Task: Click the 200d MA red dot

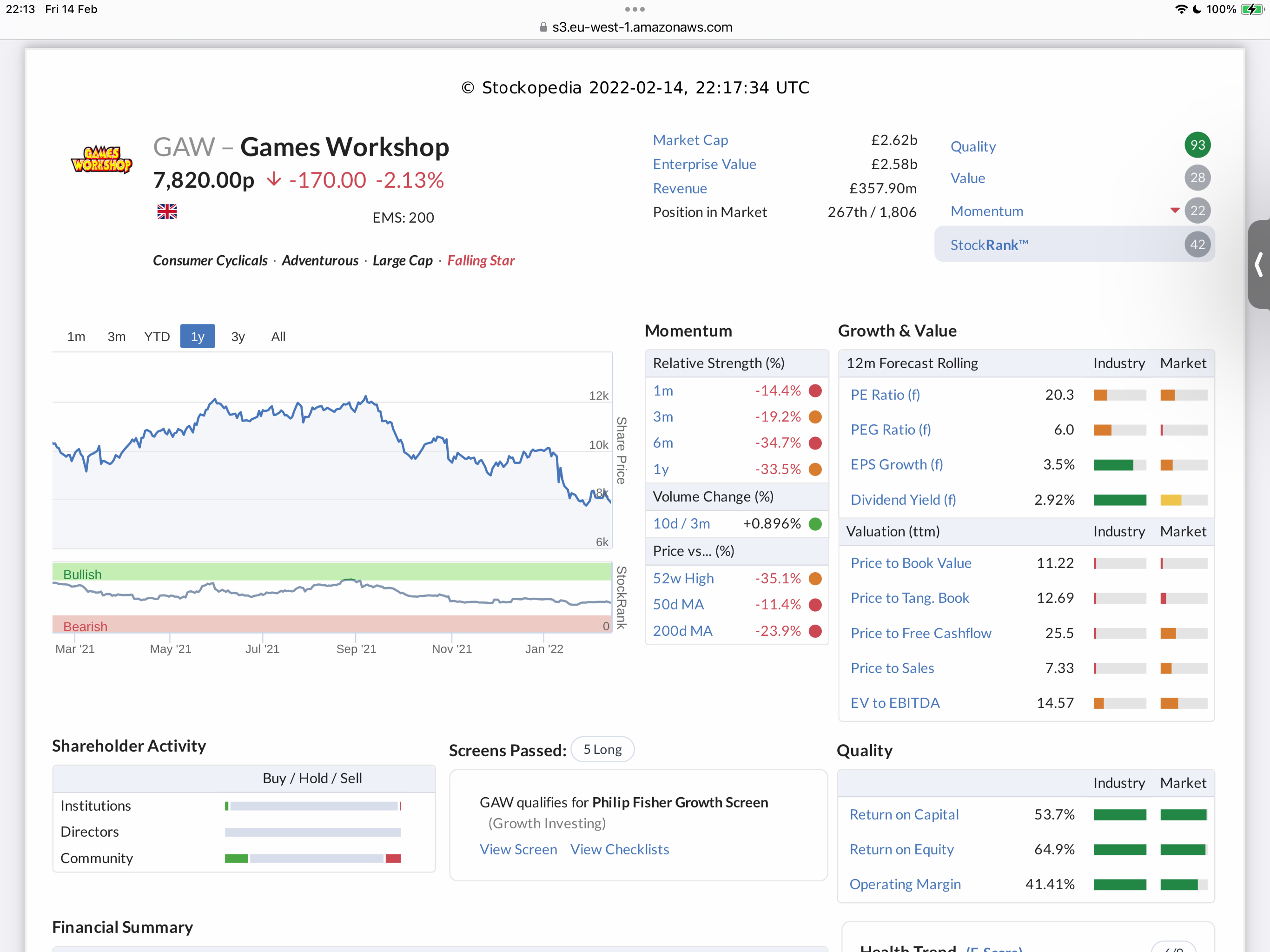Action: [x=815, y=631]
